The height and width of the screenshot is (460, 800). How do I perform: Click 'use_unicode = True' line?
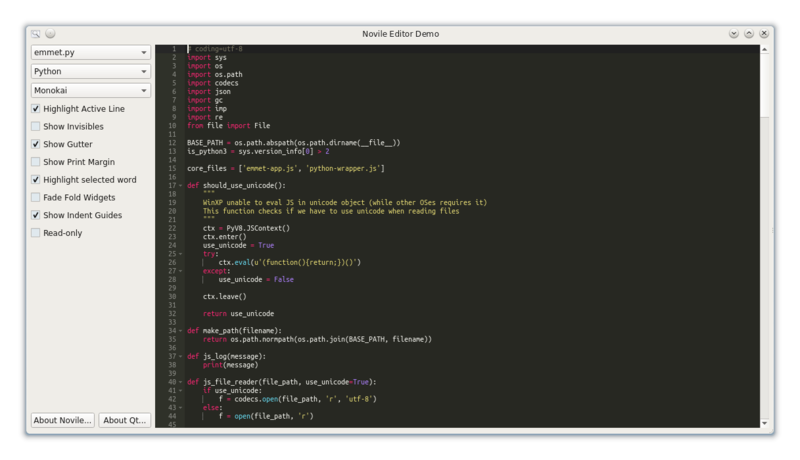point(238,245)
